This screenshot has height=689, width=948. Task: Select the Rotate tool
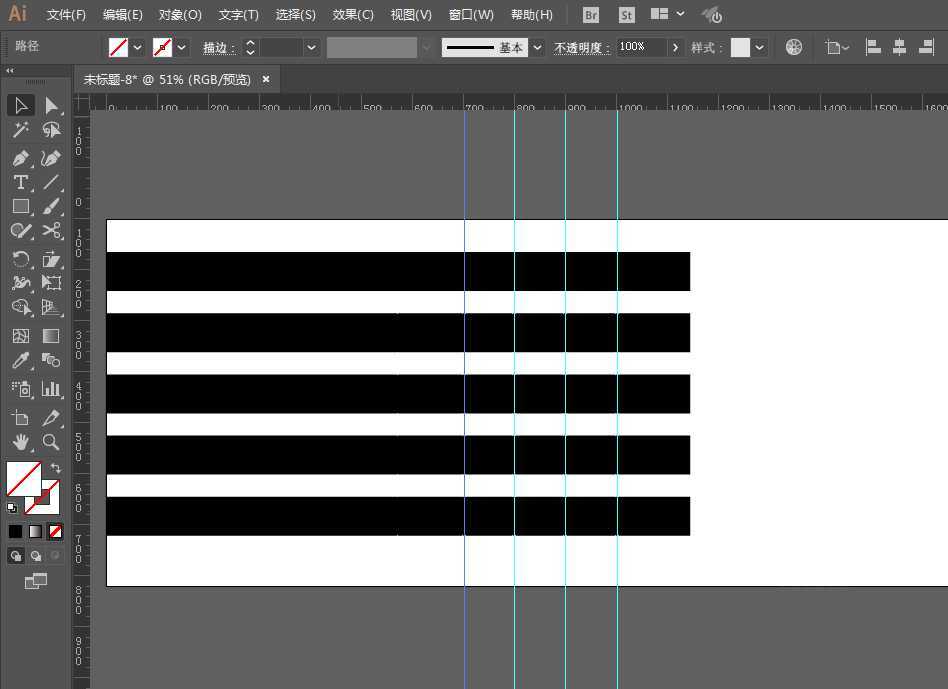21,259
